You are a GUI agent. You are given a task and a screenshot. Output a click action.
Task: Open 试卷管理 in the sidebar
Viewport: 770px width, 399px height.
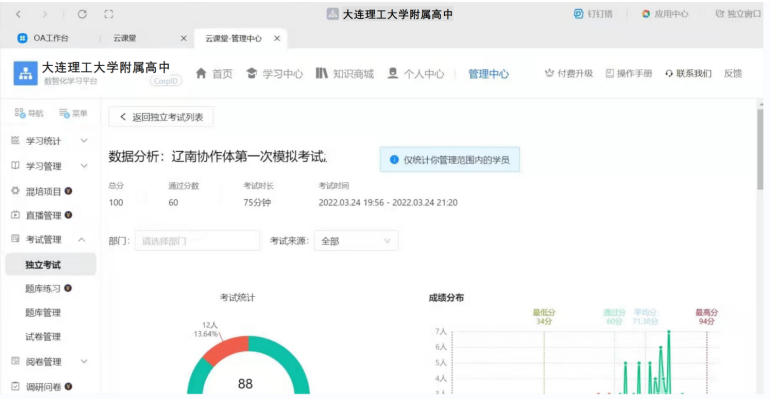tap(43, 337)
